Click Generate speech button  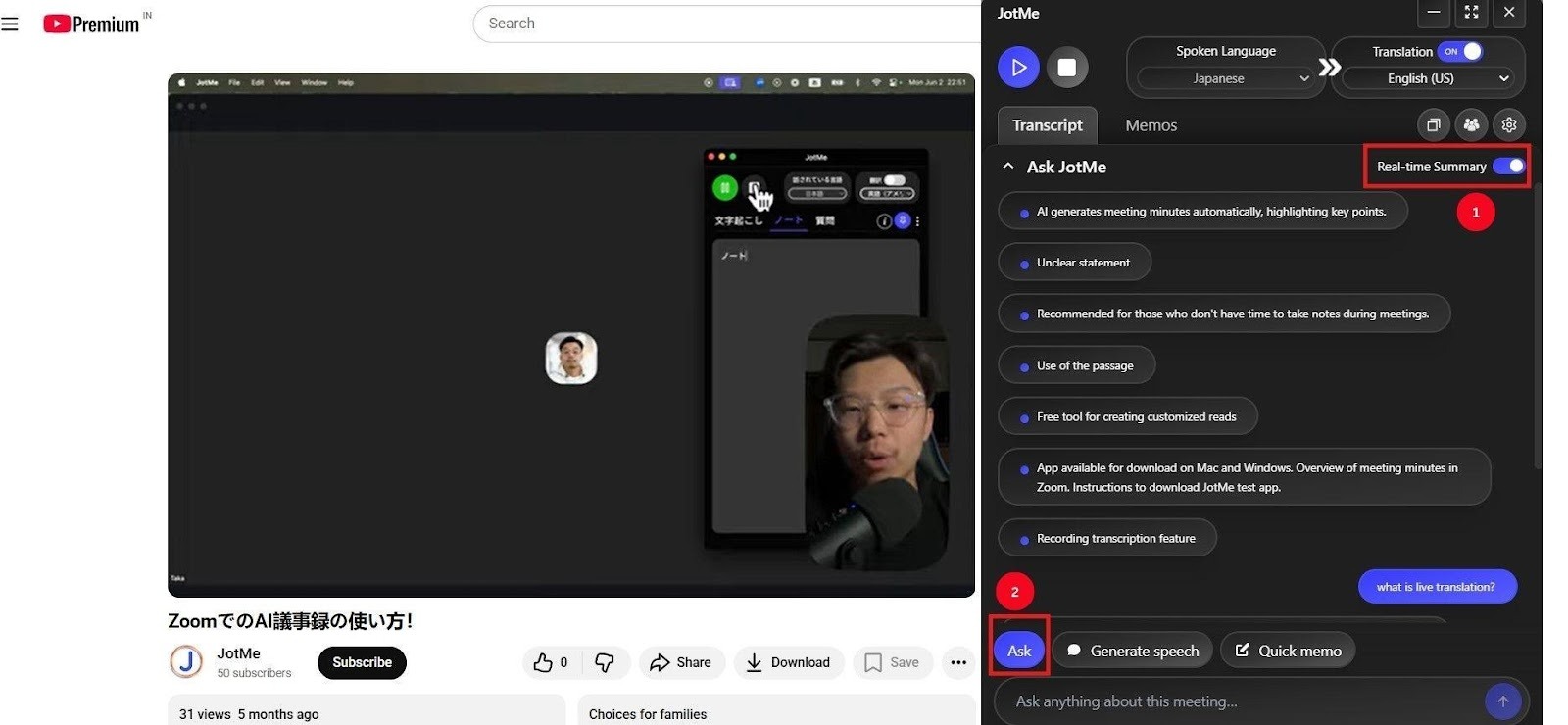click(1133, 651)
